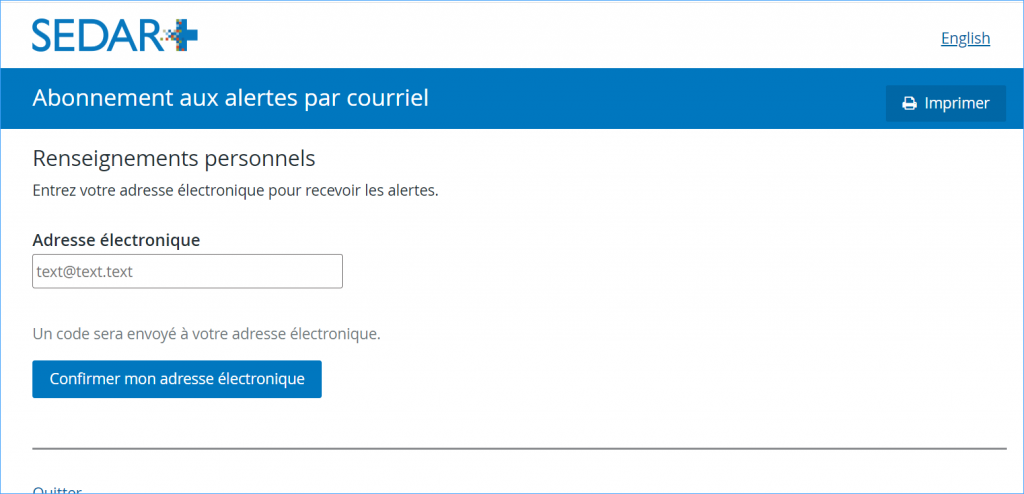Click the Adresse électronique field label
This screenshot has width=1024, height=494.
[x=116, y=240]
